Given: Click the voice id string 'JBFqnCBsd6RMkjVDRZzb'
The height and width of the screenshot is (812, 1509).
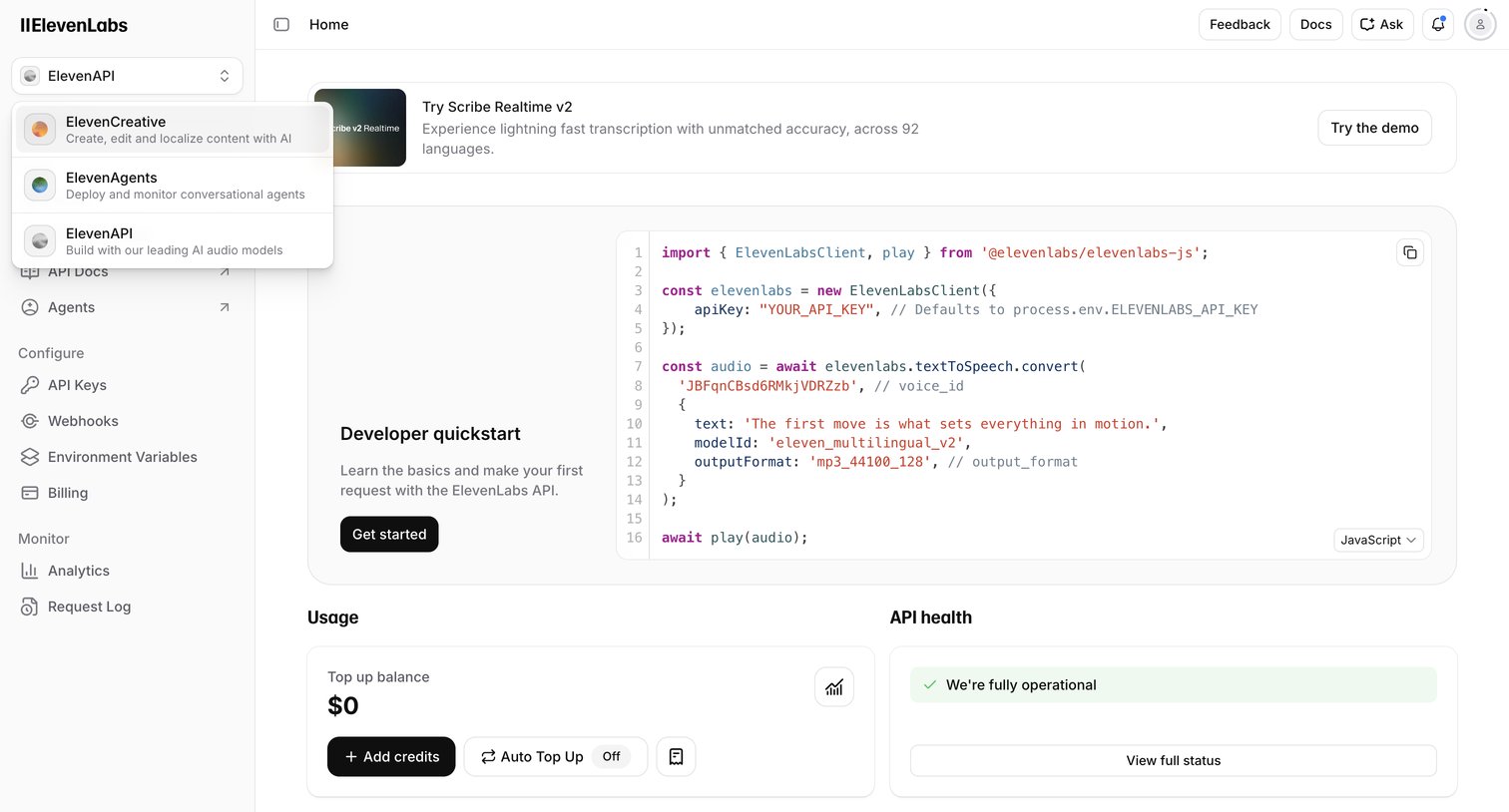Looking at the screenshot, I should click(x=768, y=385).
